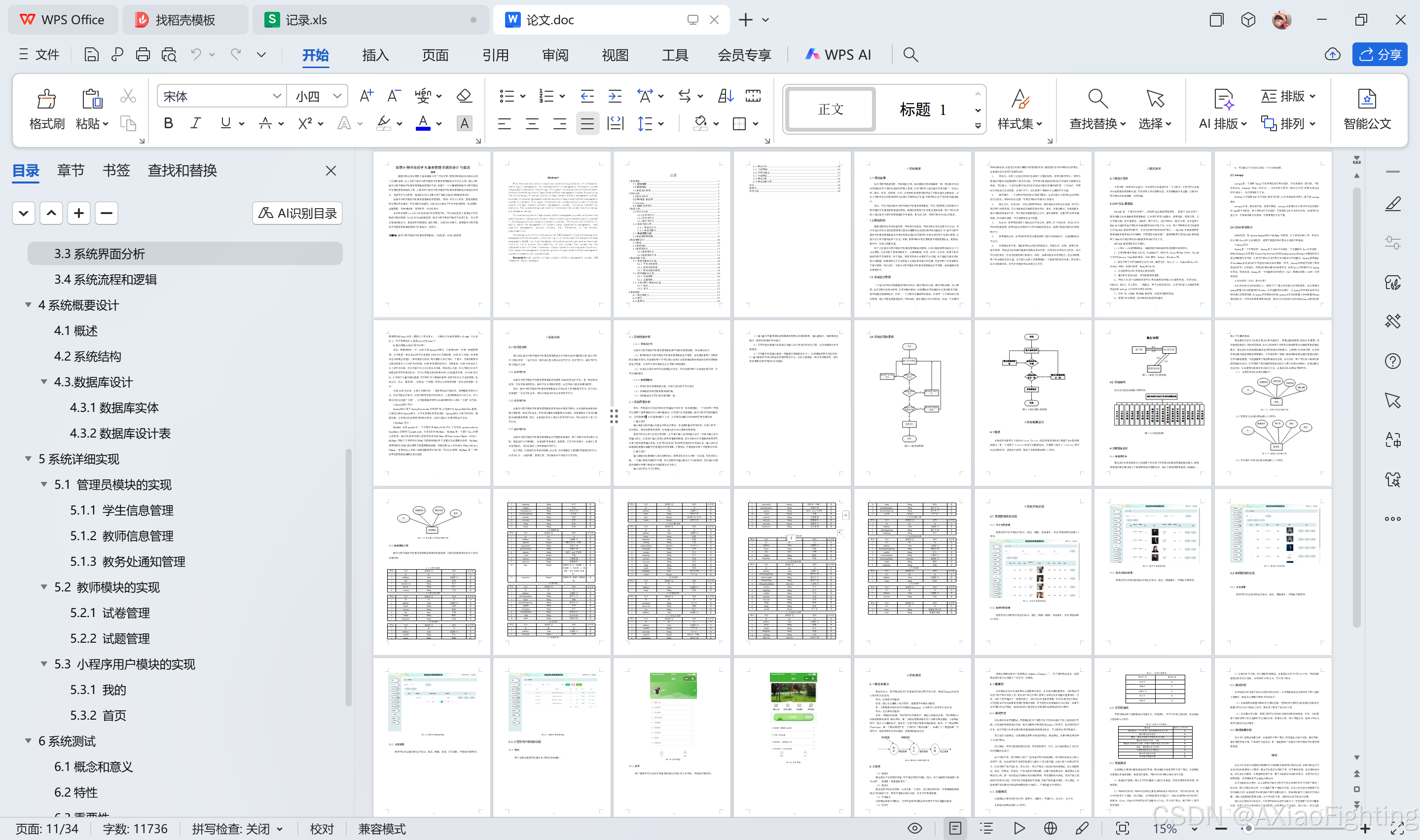The image size is (1420, 840).
Task: Apply the 标题 1 style
Action: pyautogui.click(x=923, y=109)
